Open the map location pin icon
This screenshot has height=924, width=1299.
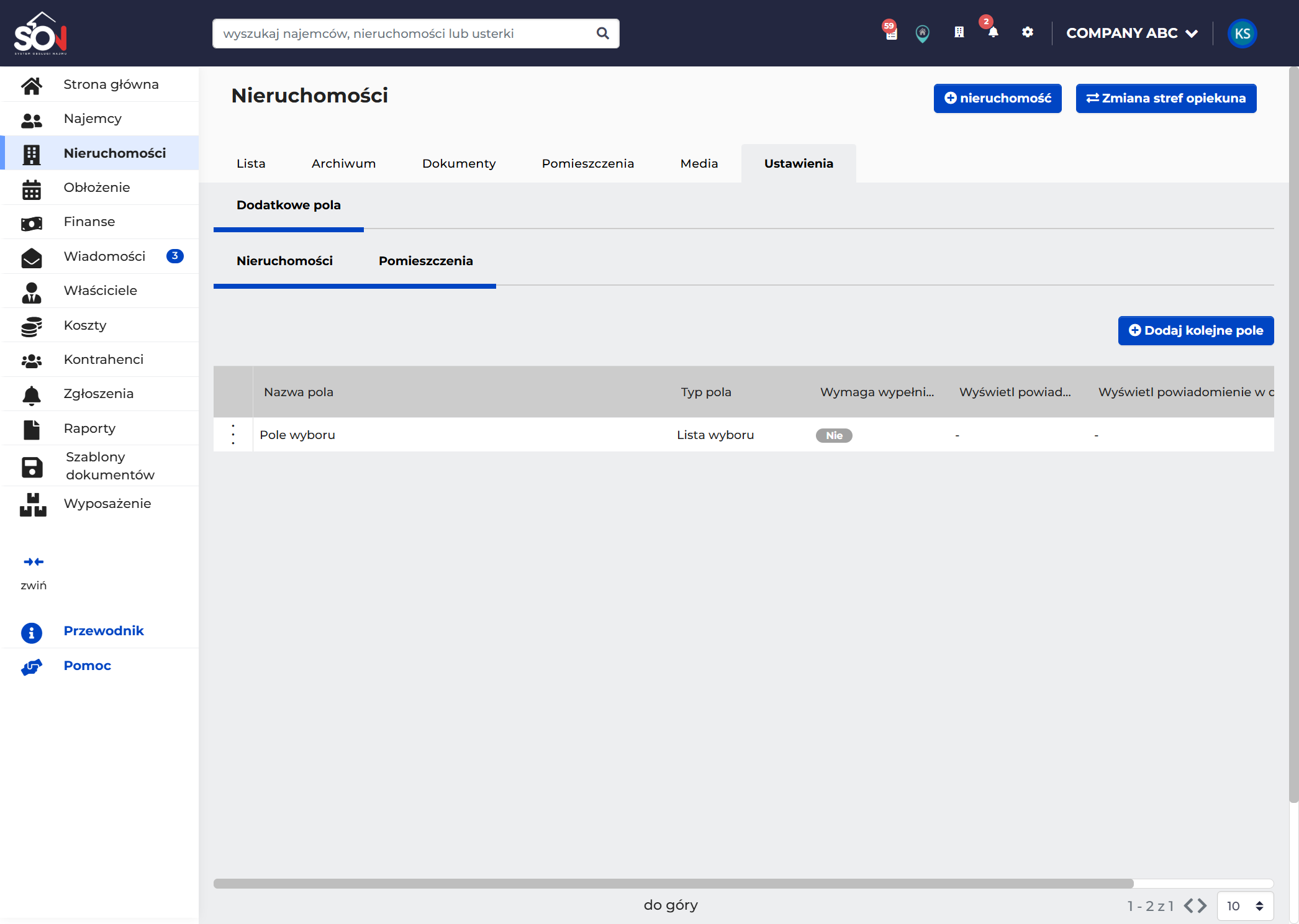923,34
